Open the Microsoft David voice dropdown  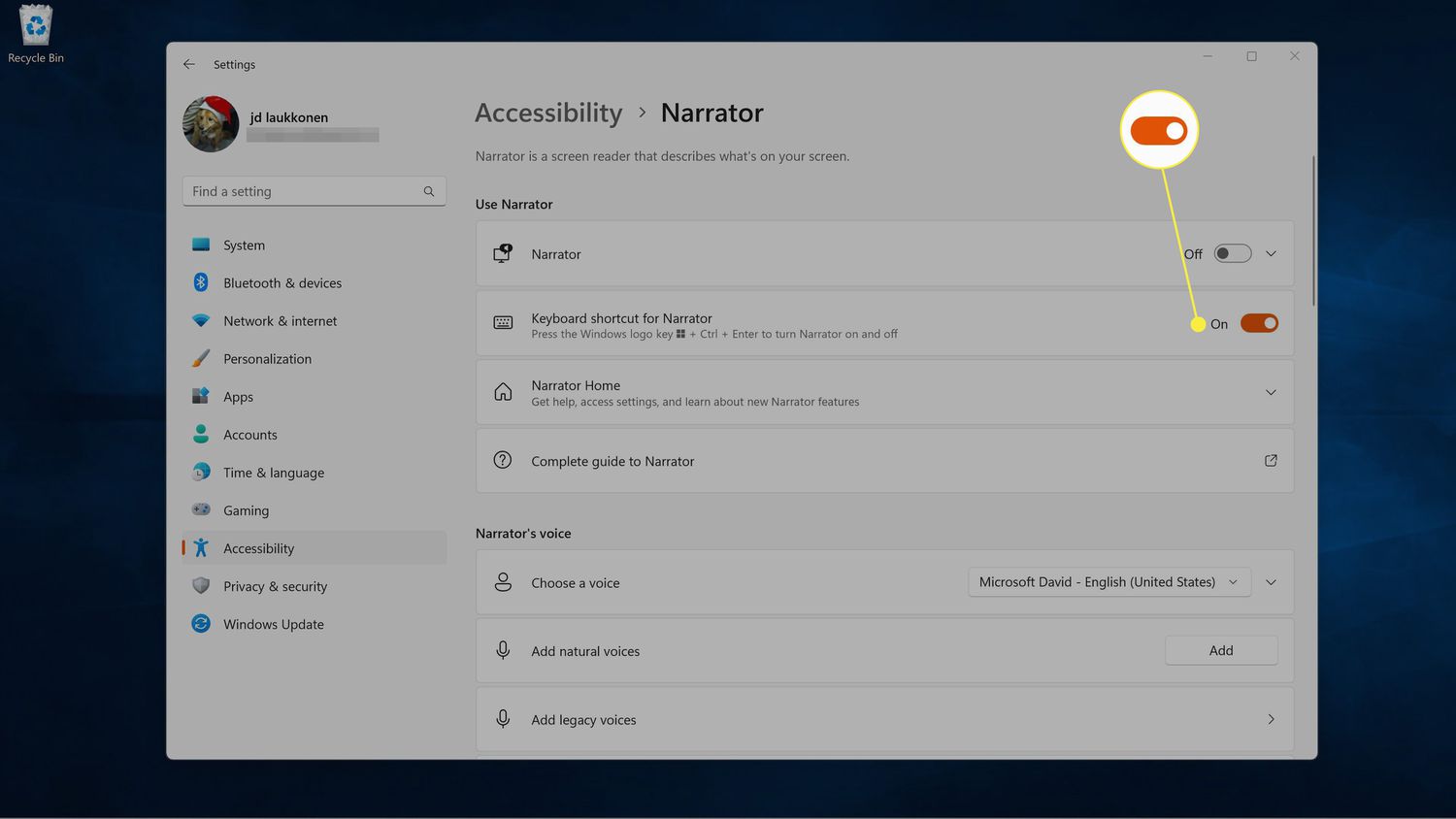pos(1109,582)
